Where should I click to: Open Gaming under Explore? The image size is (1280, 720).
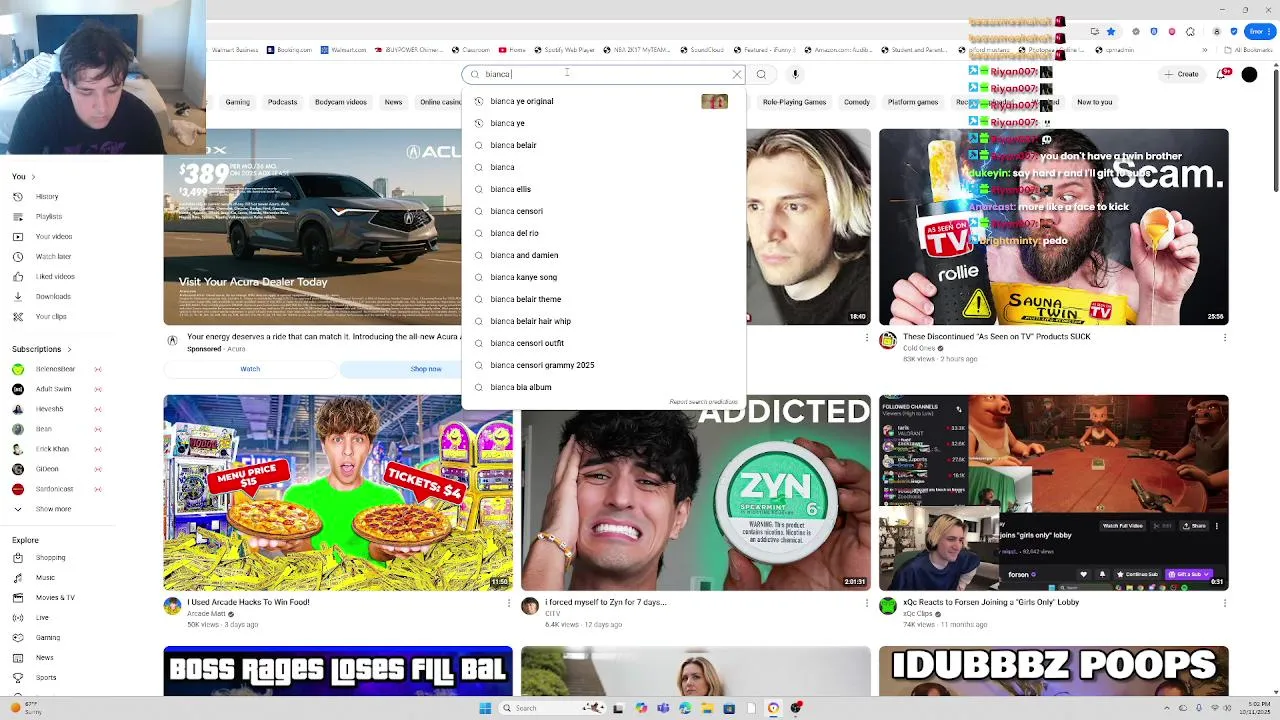click(x=48, y=637)
